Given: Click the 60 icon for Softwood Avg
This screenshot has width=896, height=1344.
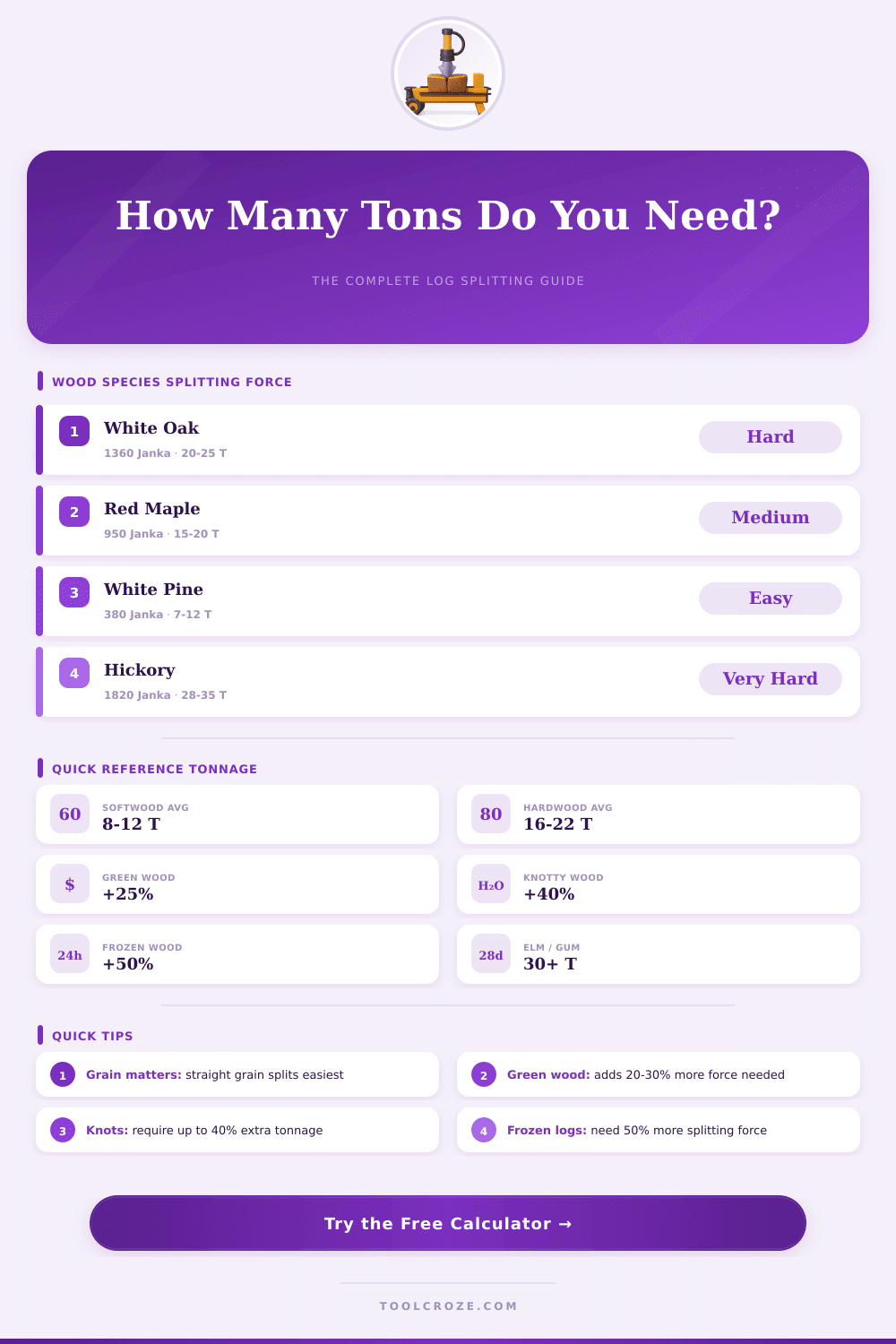Looking at the screenshot, I should (70, 814).
